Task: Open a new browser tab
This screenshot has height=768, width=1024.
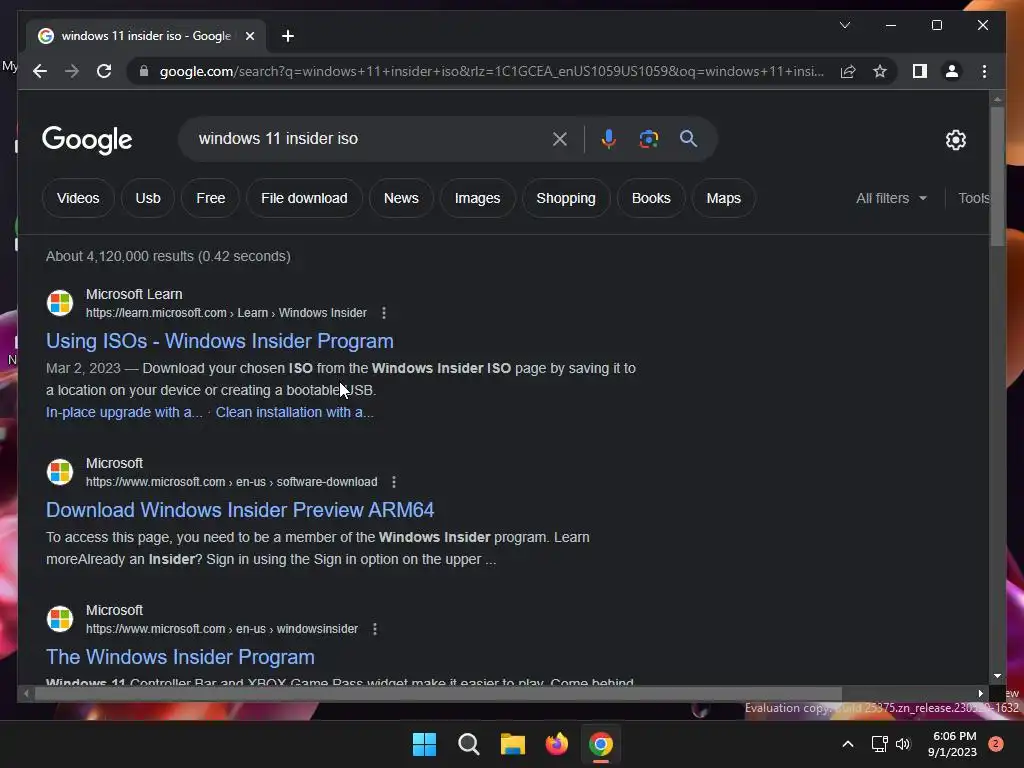Action: 287,36
